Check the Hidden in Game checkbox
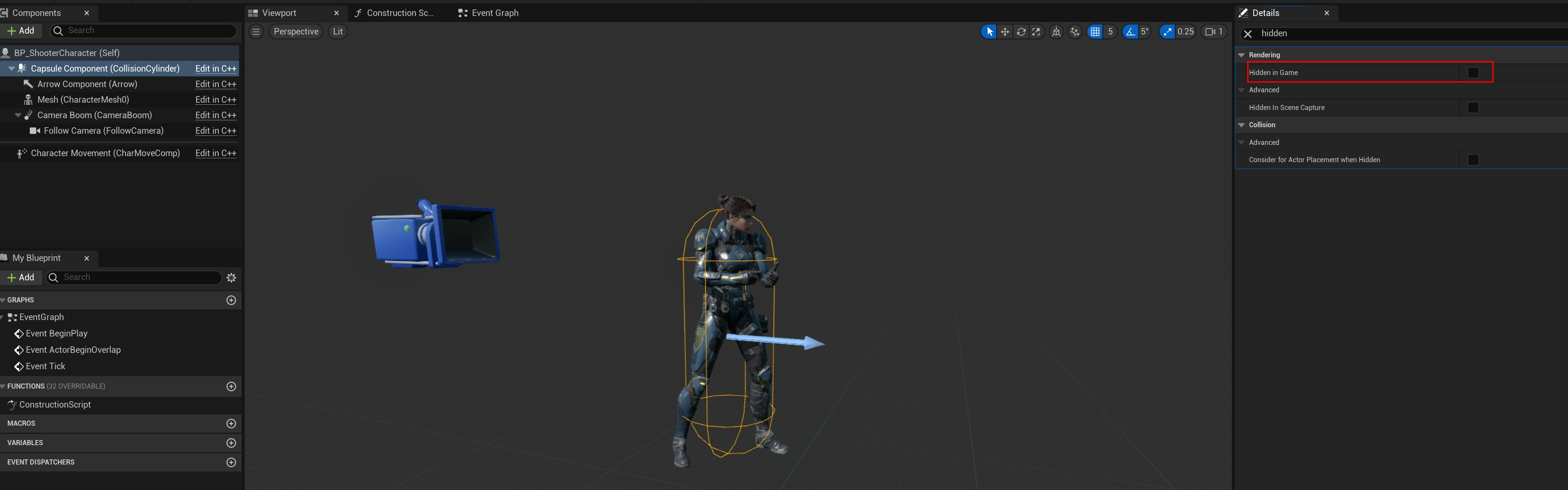The image size is (1568, 490). click(1473, 72)
